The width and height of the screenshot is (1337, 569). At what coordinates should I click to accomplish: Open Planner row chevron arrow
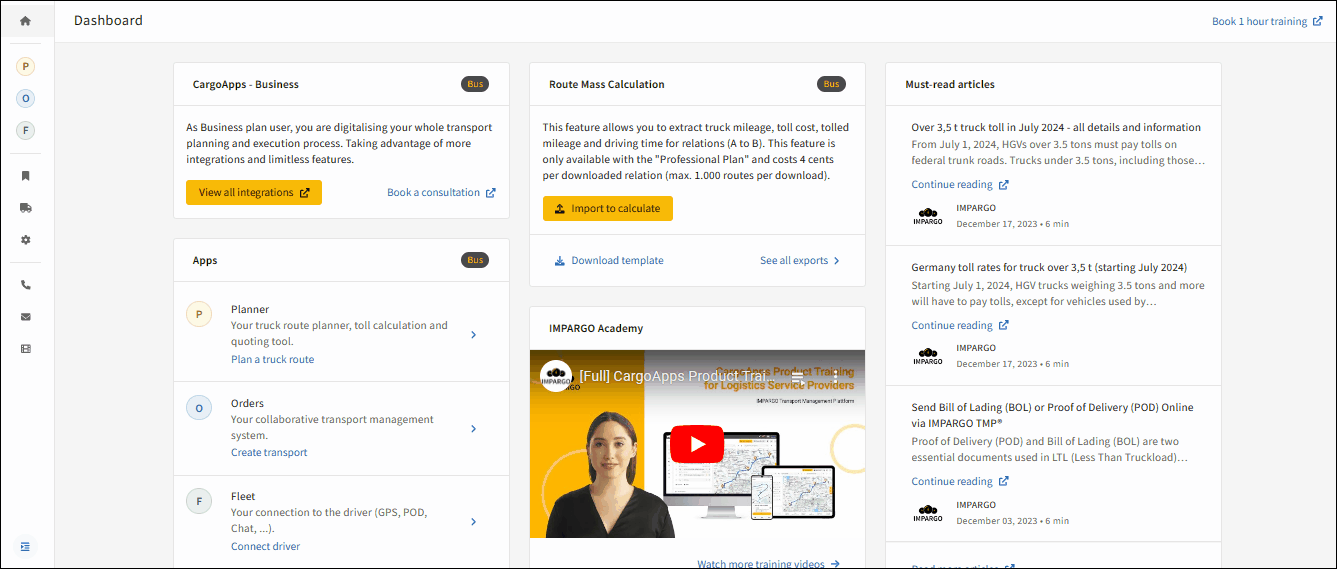[473, 335]
